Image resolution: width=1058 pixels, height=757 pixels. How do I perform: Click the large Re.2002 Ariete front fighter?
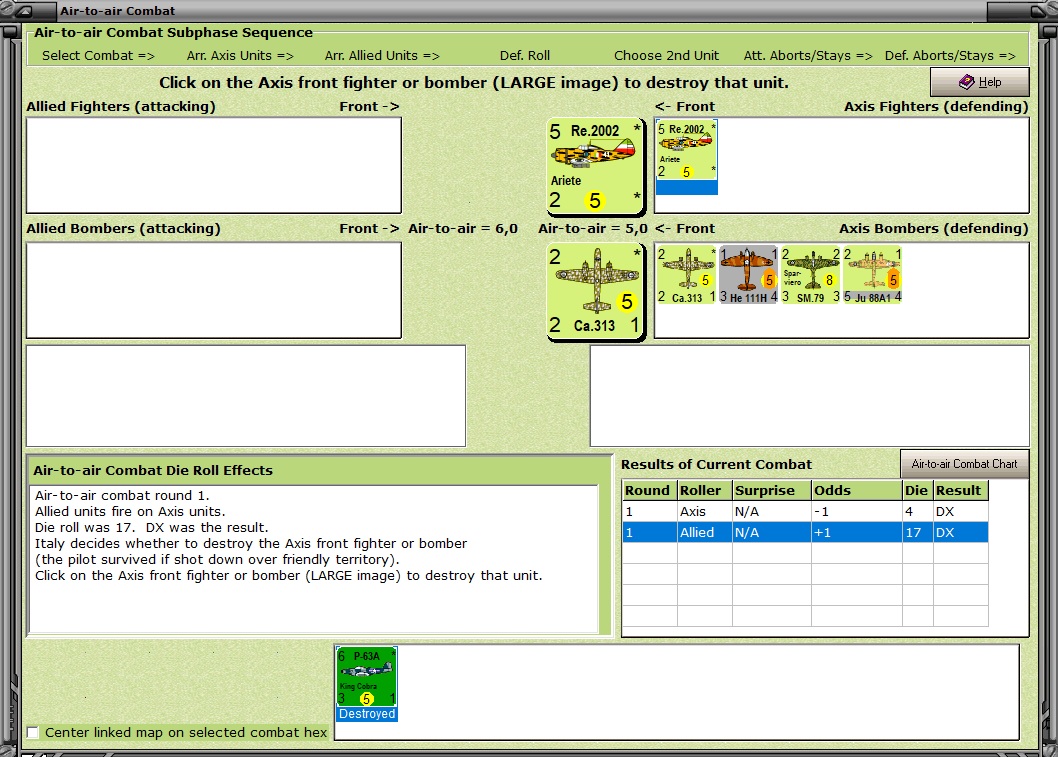(x=595, y=165)
